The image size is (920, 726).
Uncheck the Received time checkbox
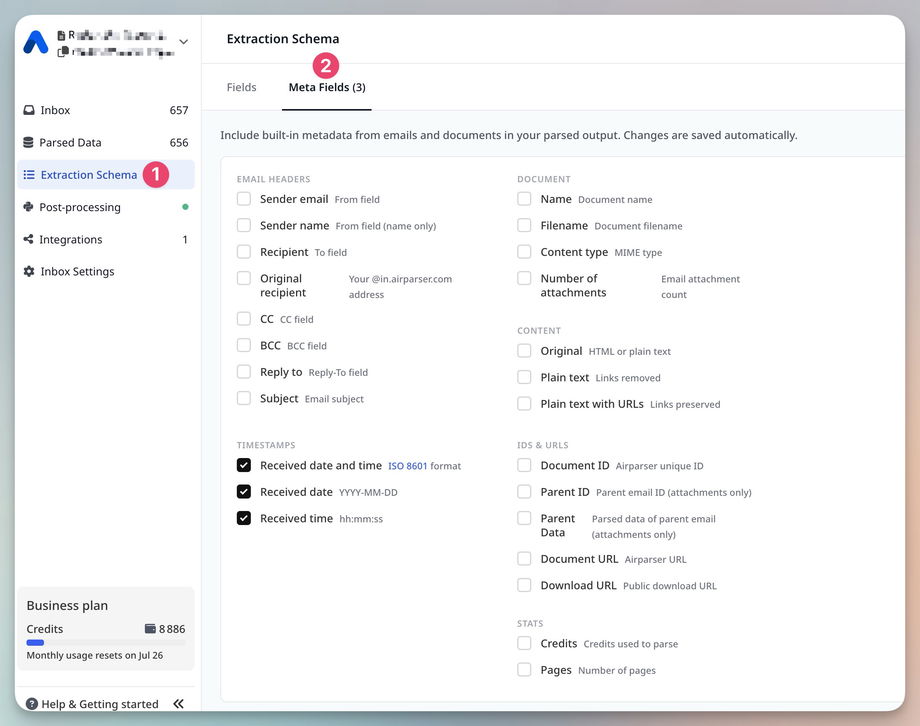click(x=243, y=518)
